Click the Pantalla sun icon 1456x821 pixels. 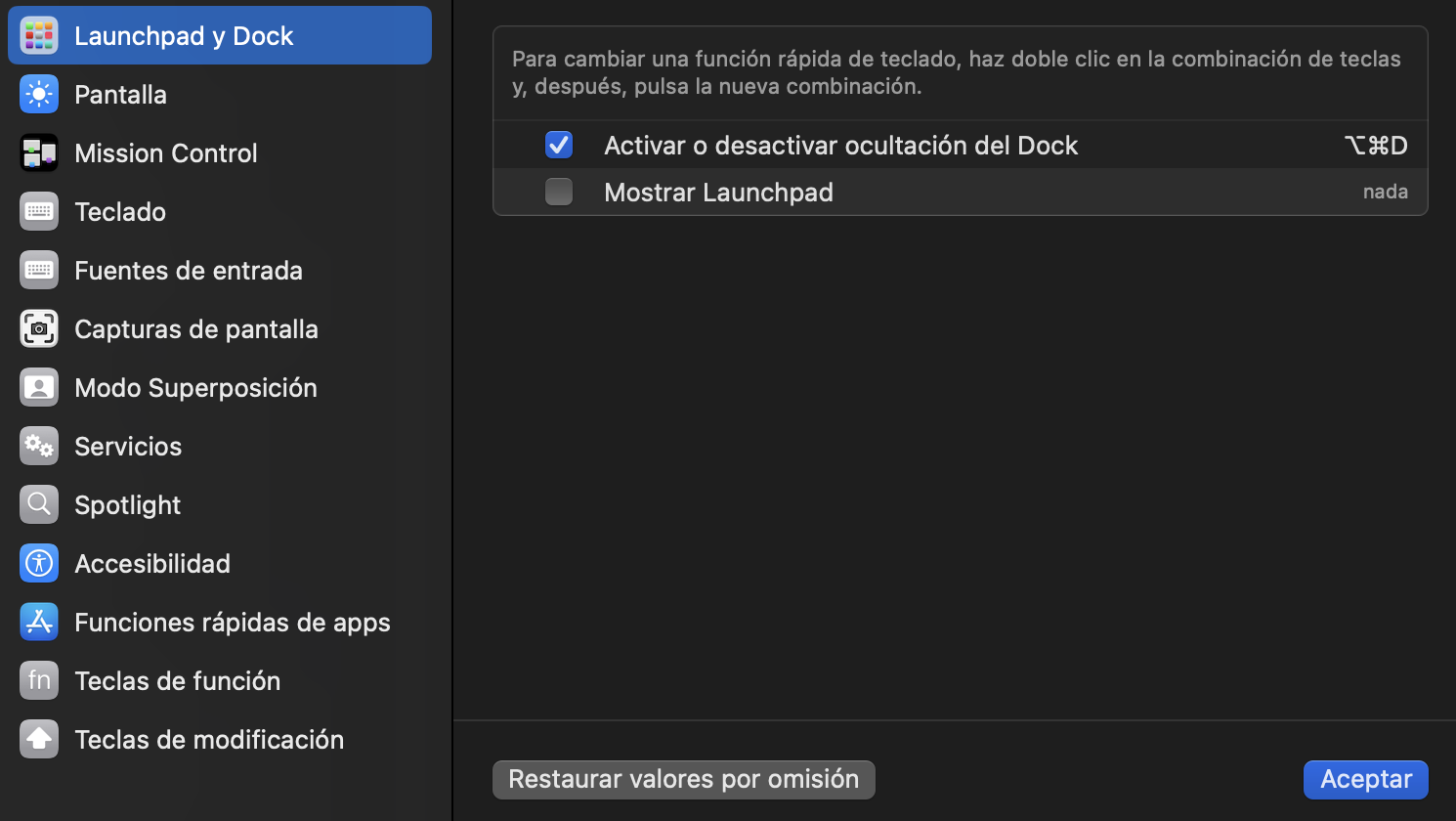pos(39,95)
